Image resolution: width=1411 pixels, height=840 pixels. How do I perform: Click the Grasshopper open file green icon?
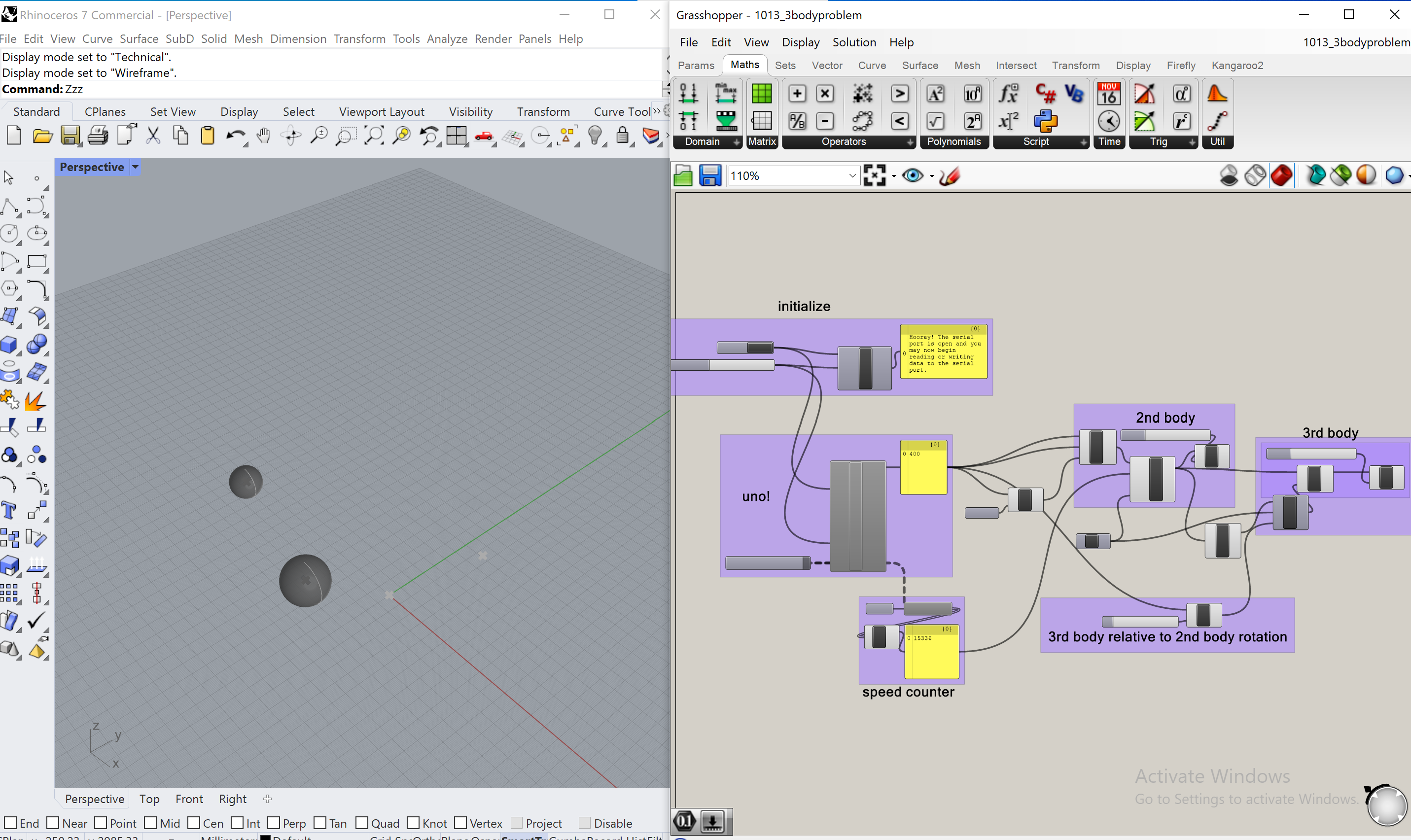[683, 175]
